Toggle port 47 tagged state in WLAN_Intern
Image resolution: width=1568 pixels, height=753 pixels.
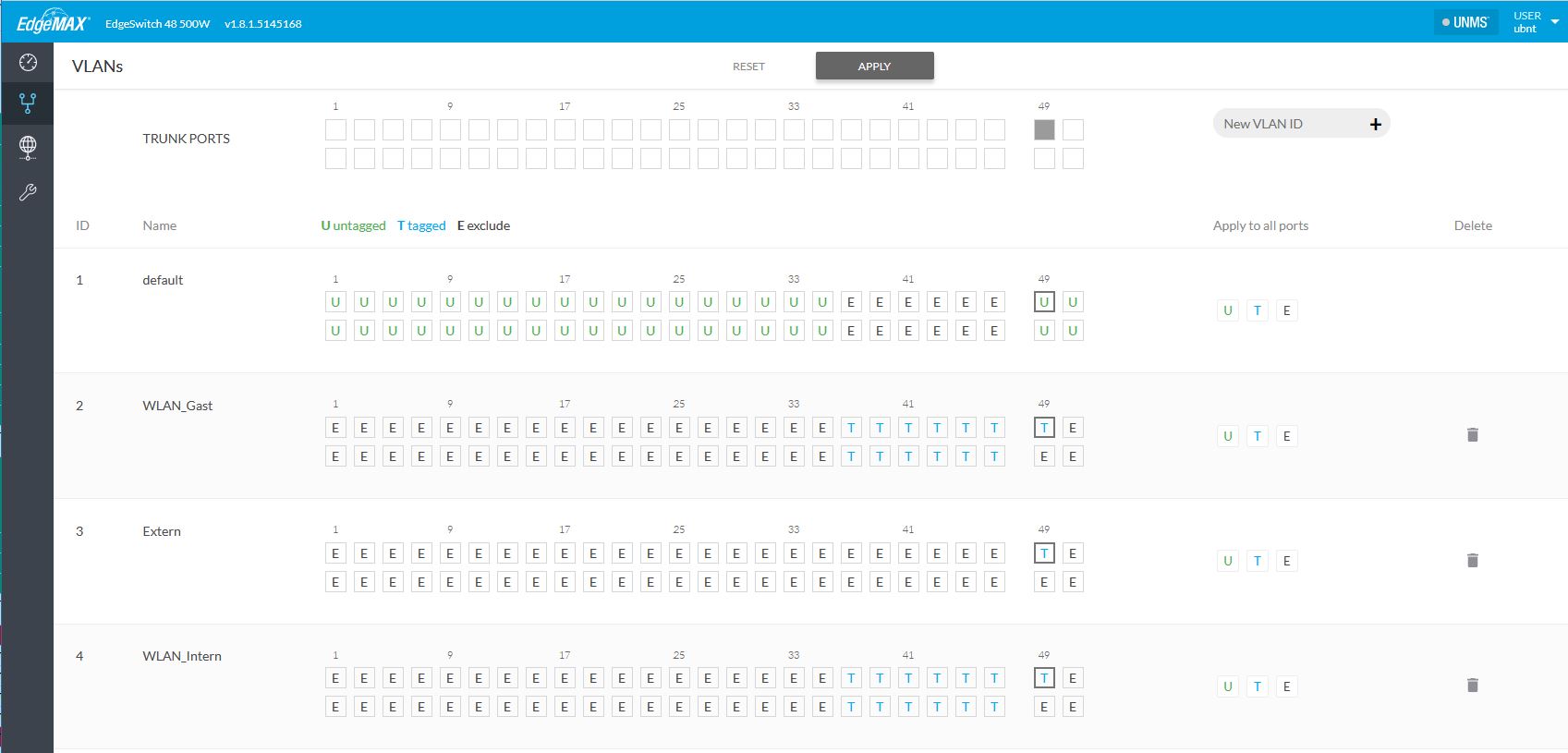[x=994, y=678]
